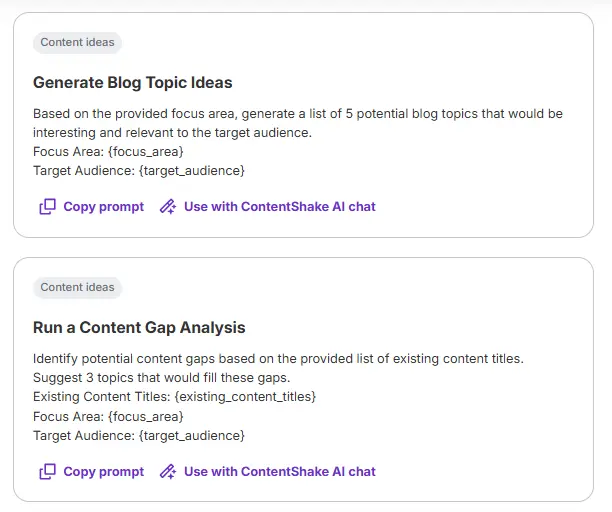This screenshot has height=512, width=612.
Task: Click the copy icon in the Blog Topic Ideas card
Action: click(x=47, y=207)
